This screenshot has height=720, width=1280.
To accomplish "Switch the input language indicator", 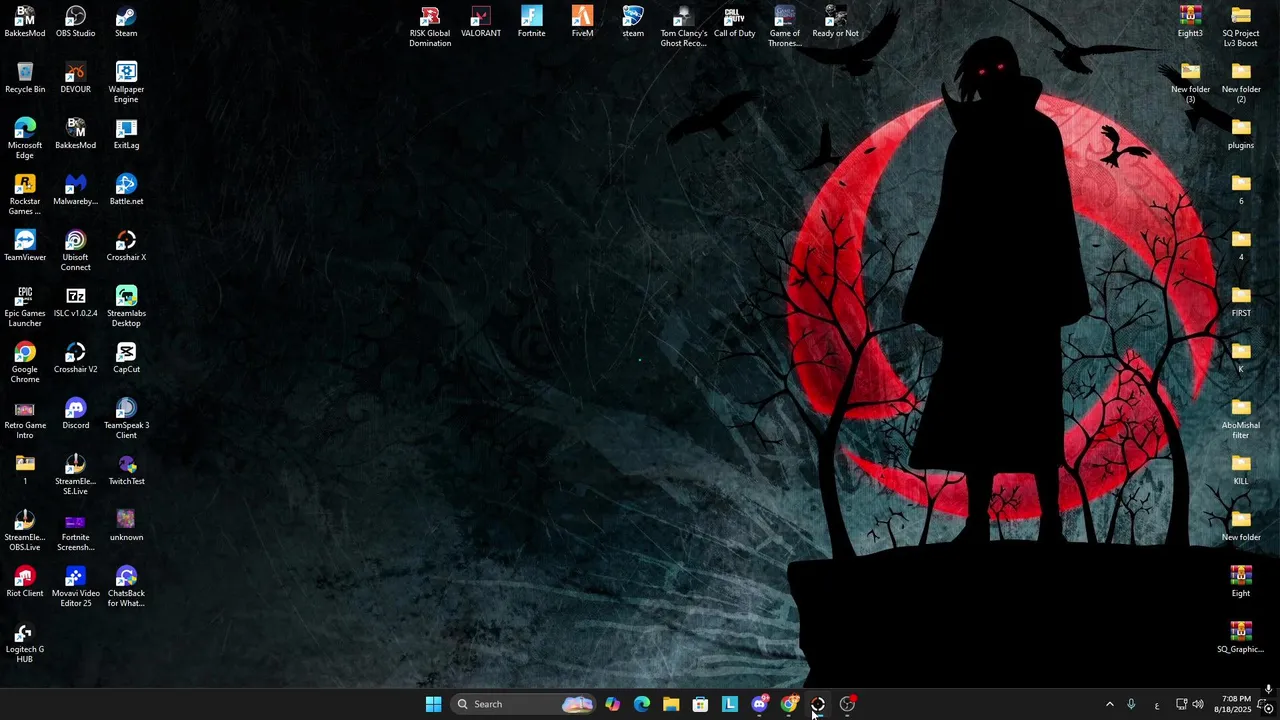I will [x=1157, y=704].
